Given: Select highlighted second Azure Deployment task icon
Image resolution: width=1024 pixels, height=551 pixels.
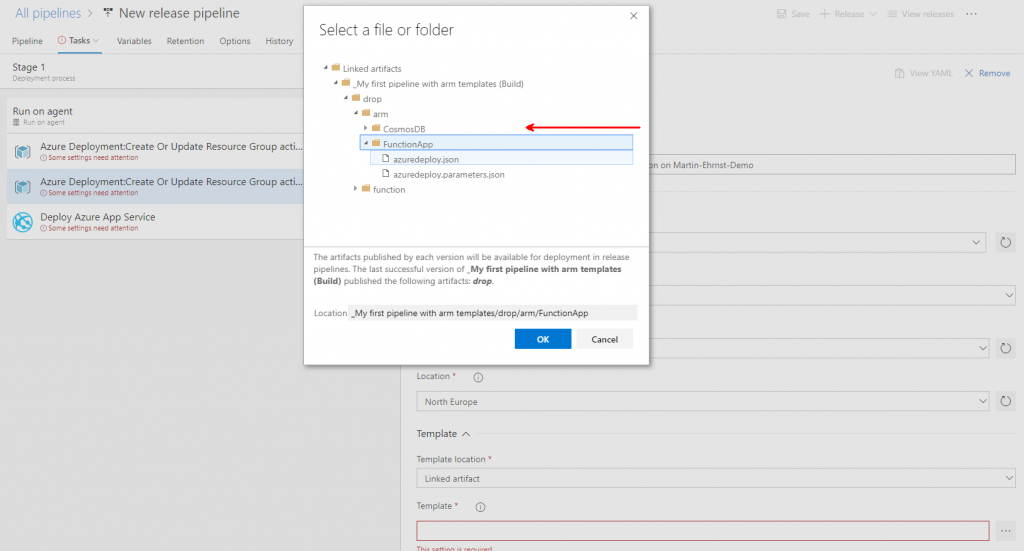Looking at the screenshot, I should point(23,187).
